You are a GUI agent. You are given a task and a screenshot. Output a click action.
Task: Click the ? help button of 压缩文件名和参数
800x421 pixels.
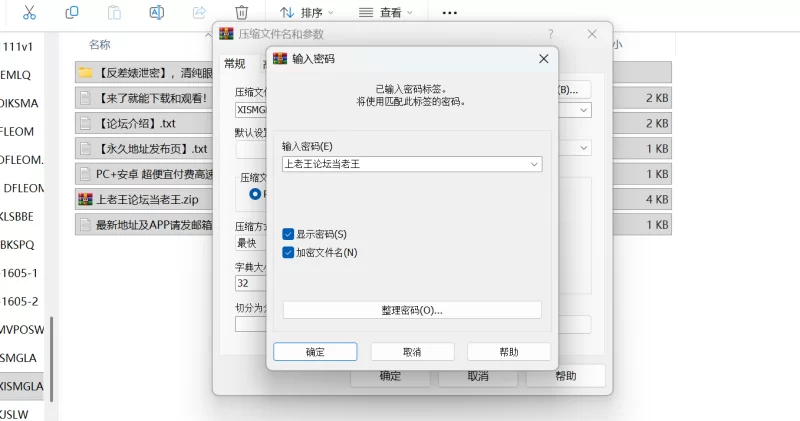point(551,34)
